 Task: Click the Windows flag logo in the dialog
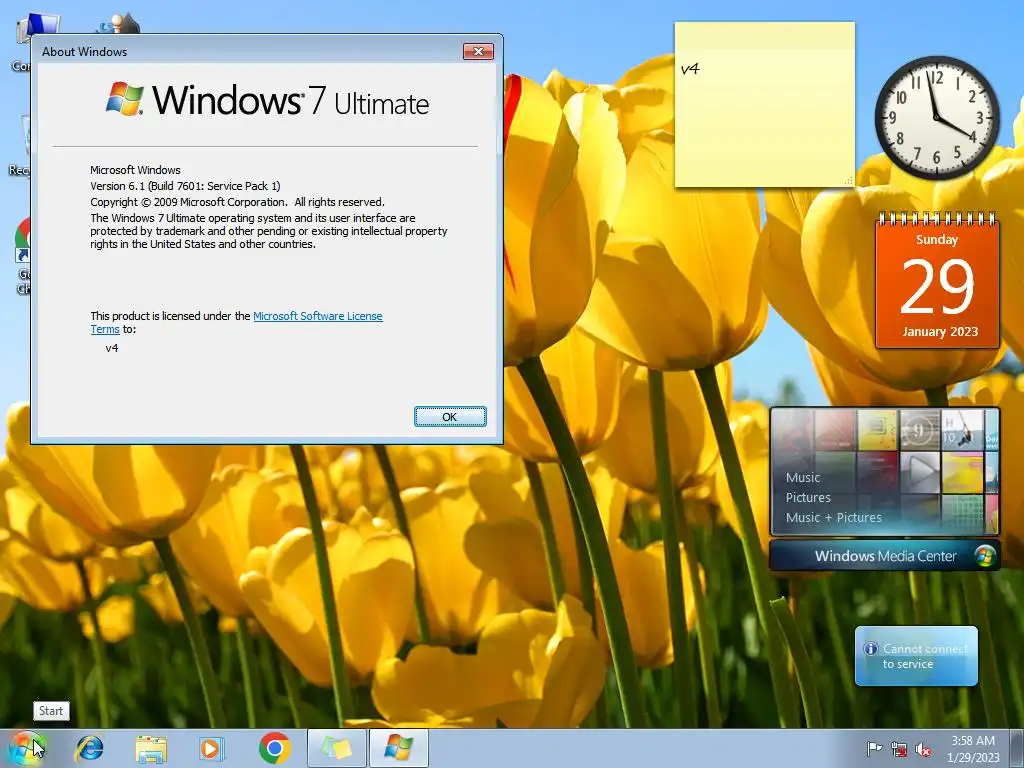pyautogui.click(x=125, y=99)
